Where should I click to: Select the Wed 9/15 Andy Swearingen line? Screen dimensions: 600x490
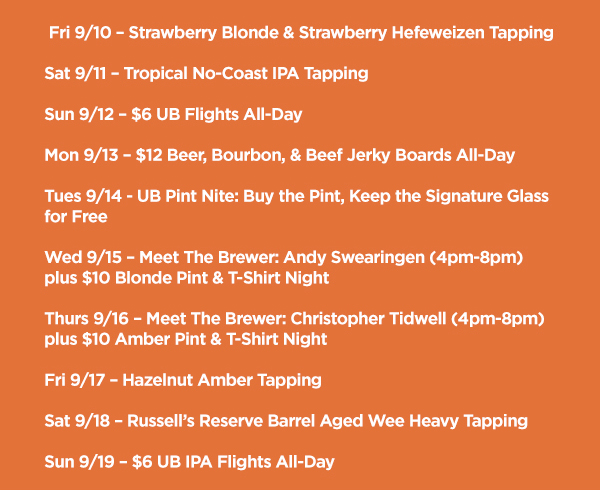coord(284,257)
